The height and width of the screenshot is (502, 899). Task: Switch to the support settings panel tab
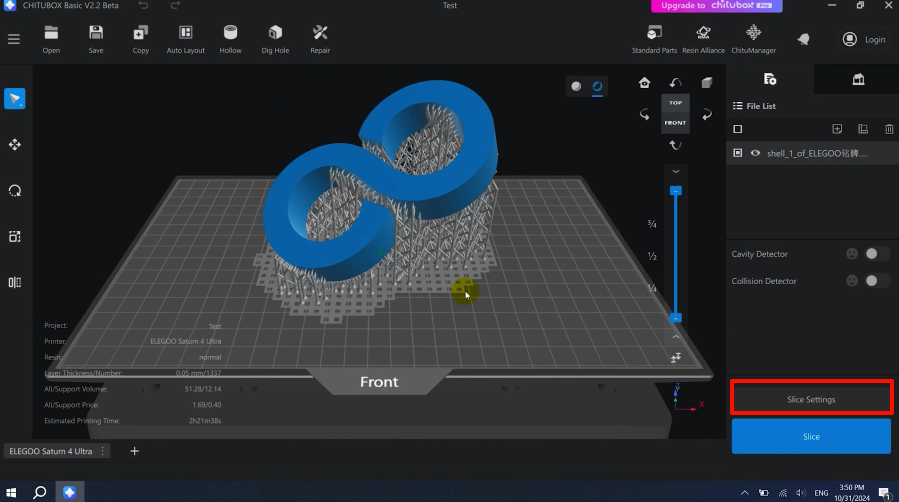[x=857, y=79]
